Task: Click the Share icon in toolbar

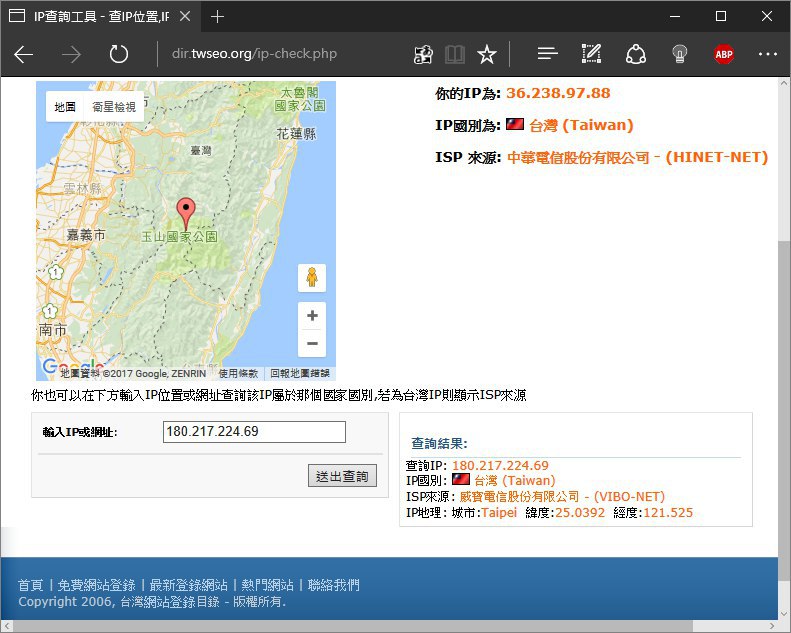Action: 635,54
